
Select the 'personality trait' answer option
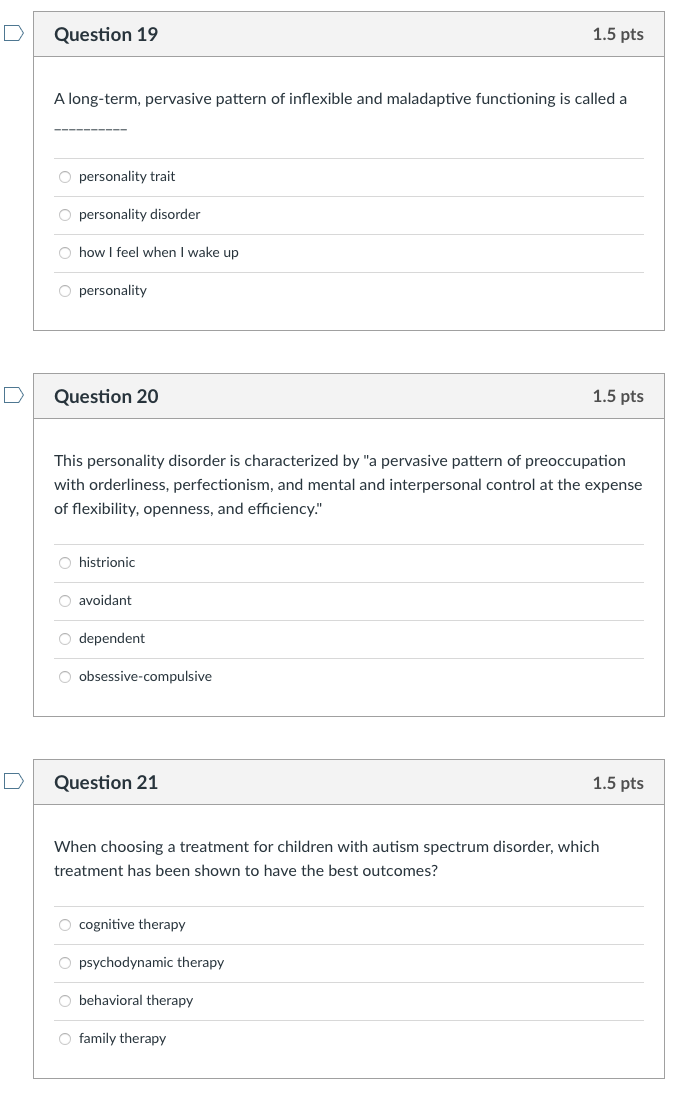[x=64, y=176]
